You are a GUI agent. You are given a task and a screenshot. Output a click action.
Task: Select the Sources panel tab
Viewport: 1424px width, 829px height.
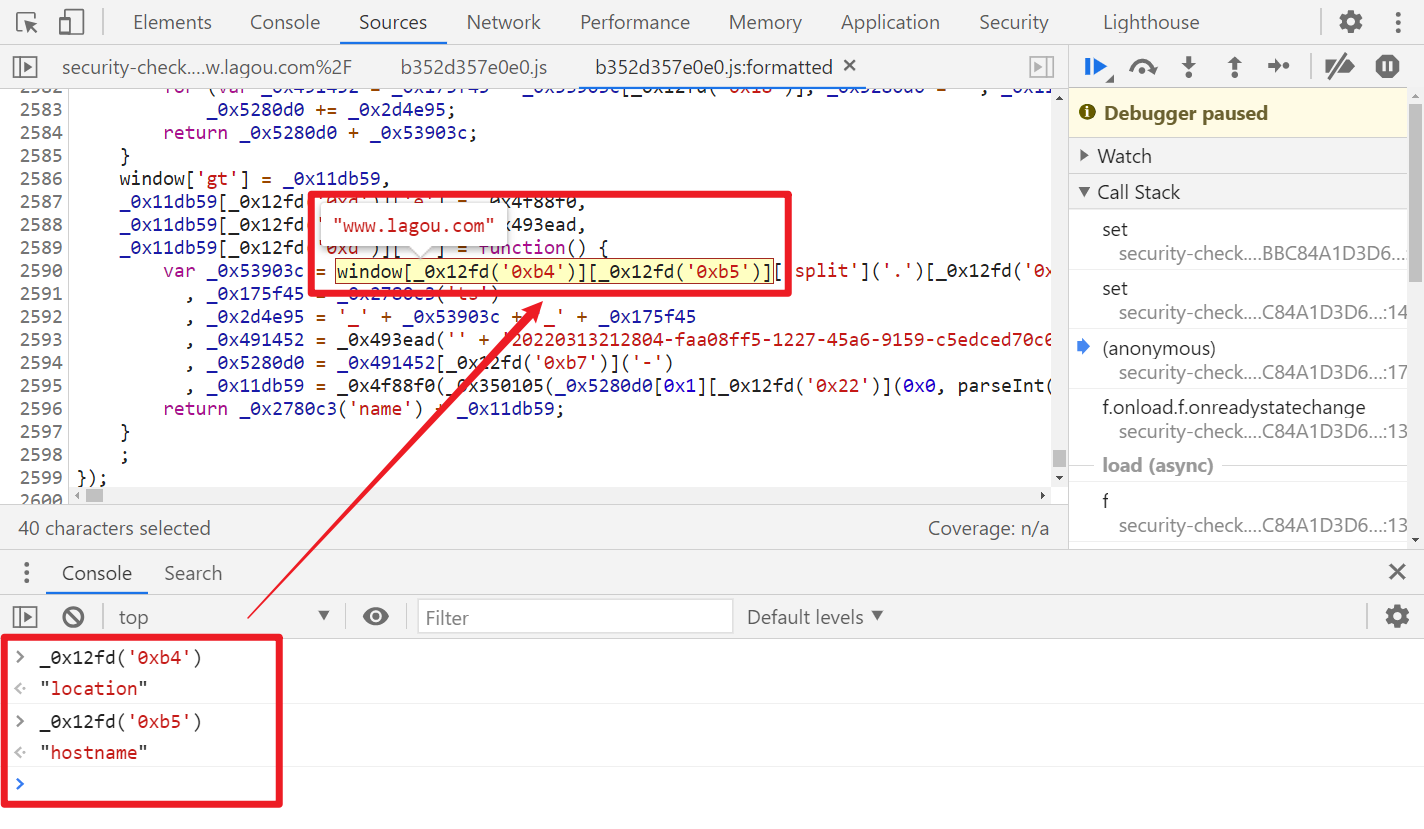click(393, 22)
